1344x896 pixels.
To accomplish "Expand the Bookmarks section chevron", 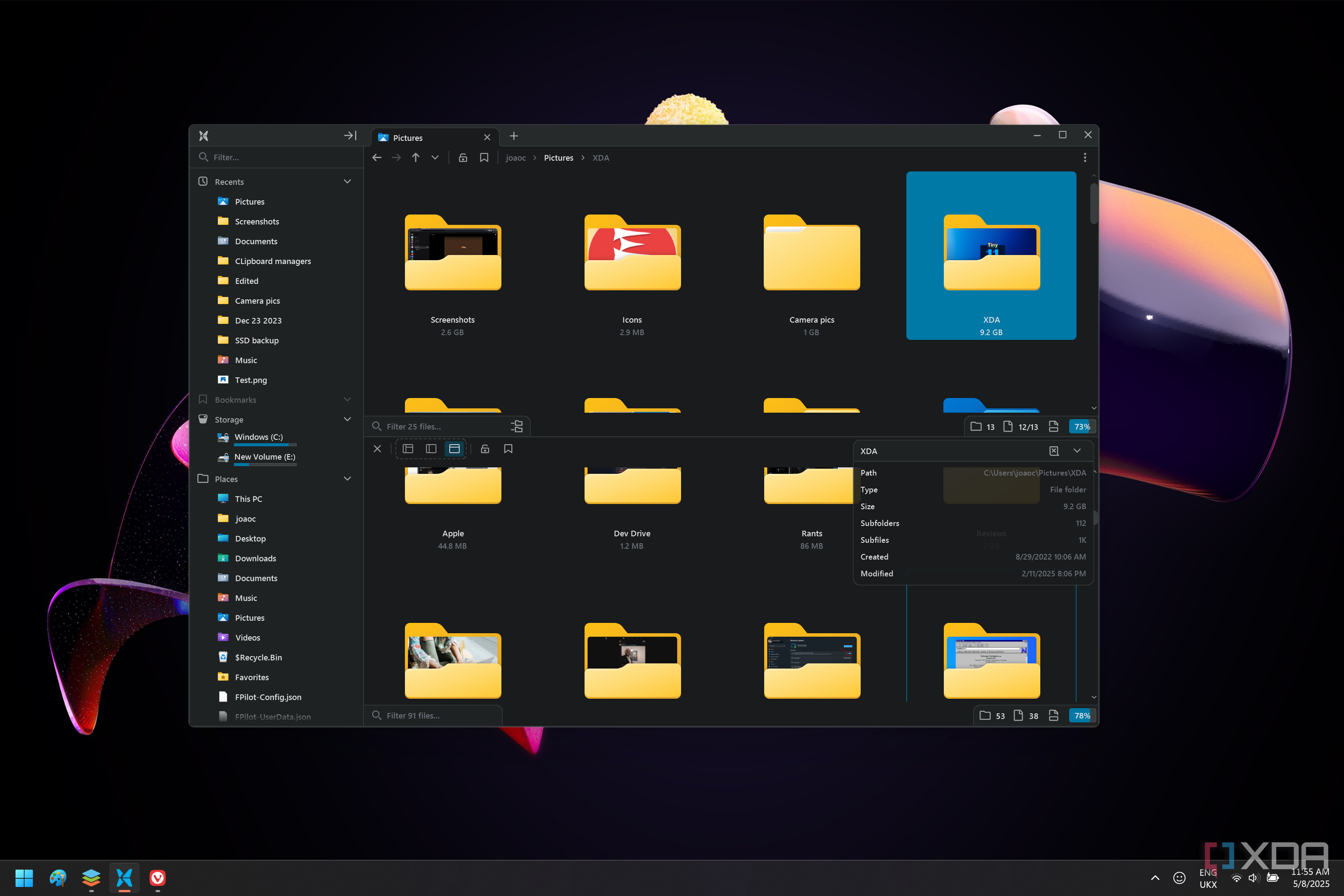I will pos(348,399).
